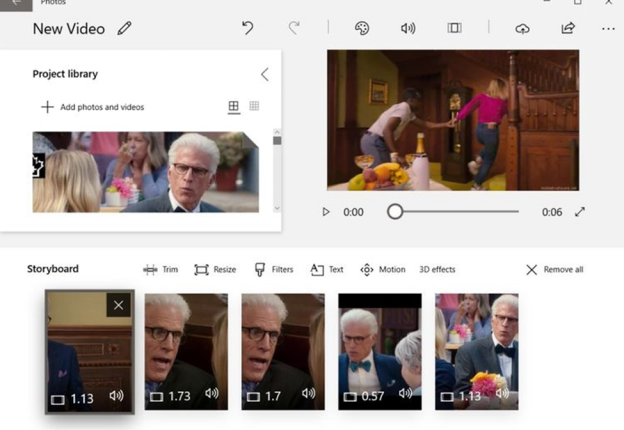Viewport: 624px width, 430px height.
Task: Click the preview seek slider handle
Action: click(x=395, y=212)
